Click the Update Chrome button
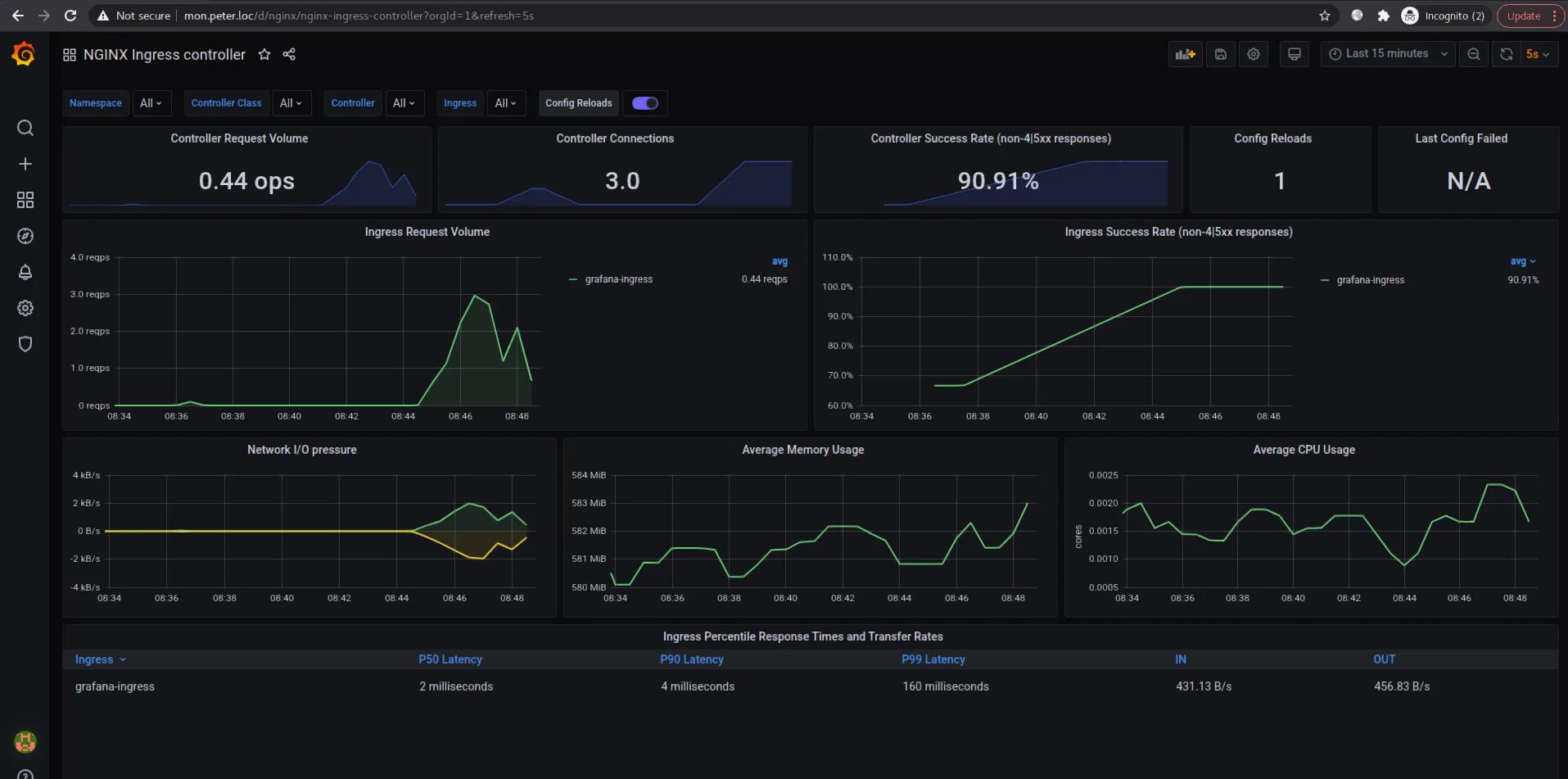The height and width of the screenshot is (779, 1568). click(1524, 16)
